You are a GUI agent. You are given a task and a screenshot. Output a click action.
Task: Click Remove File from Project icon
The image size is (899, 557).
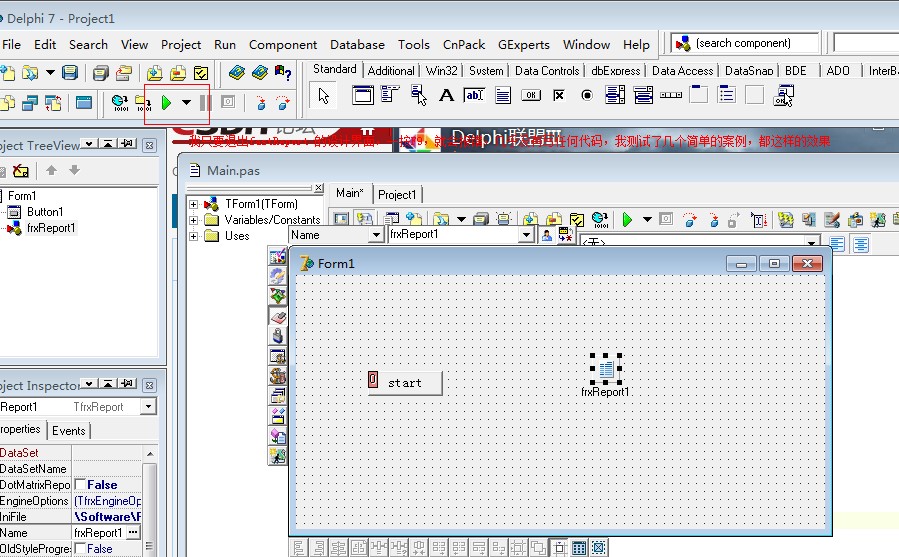pos(178,73)
